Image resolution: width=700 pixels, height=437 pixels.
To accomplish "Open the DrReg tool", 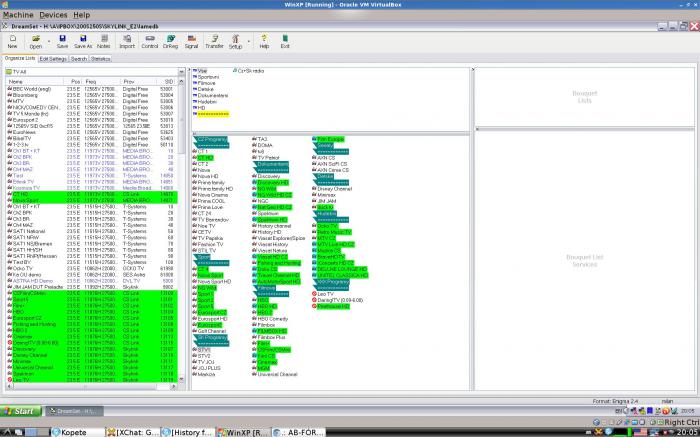I will [x=170, y=42].
